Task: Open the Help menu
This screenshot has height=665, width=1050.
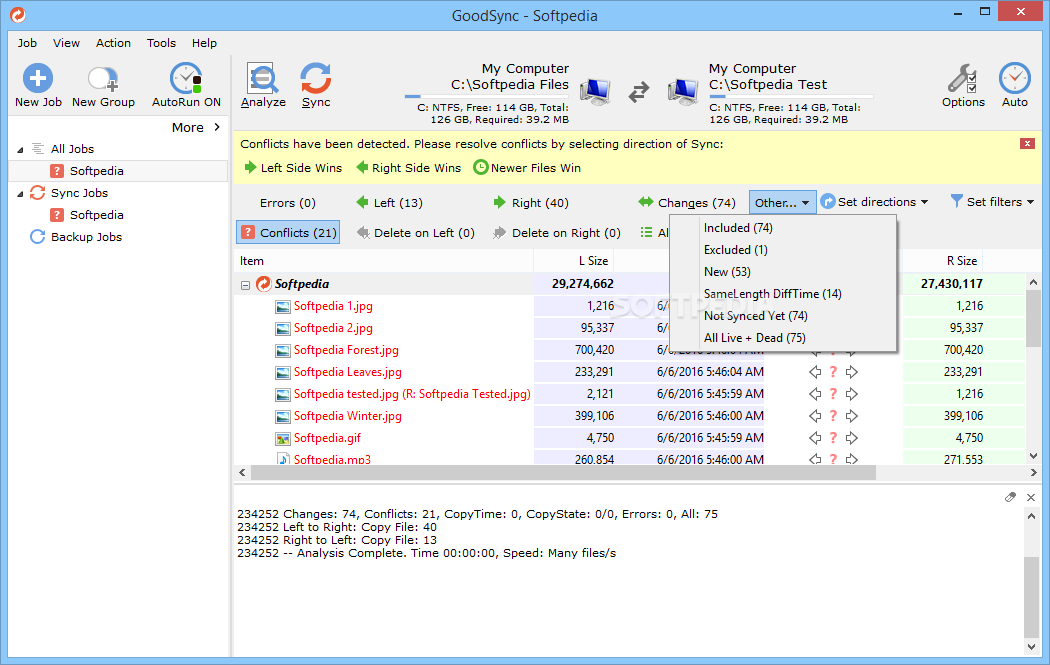Action: pos(204,43)
